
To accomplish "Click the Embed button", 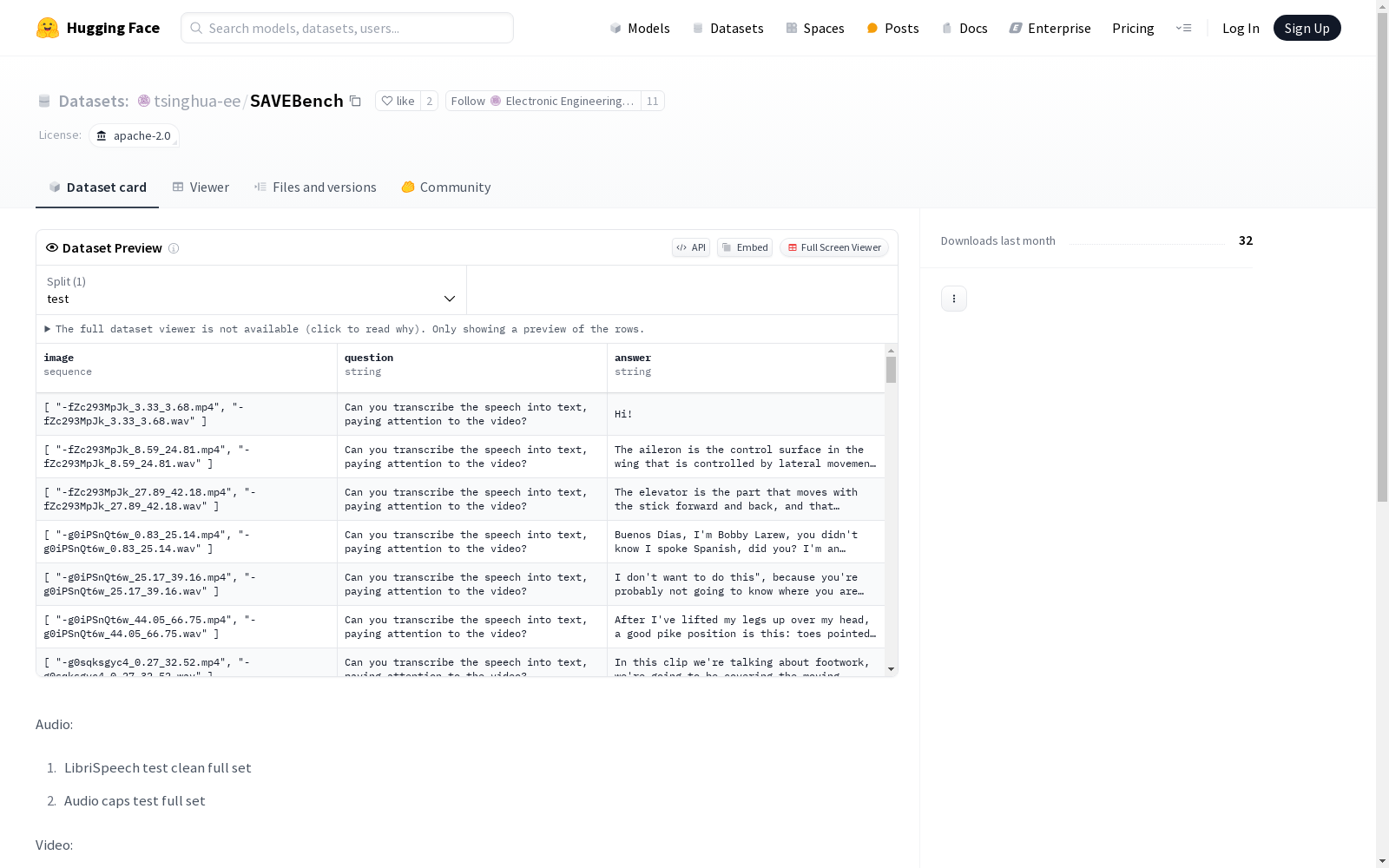I will (745, 247).
